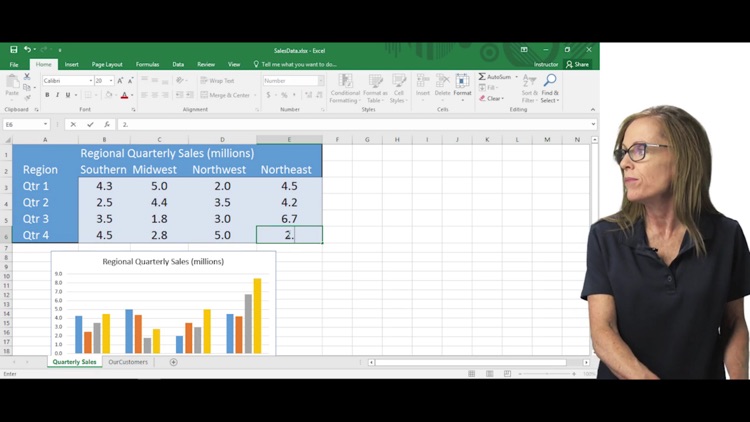Toggle Underline formatting
This screenshot has width=750, height=422.
tap(67, 95)
